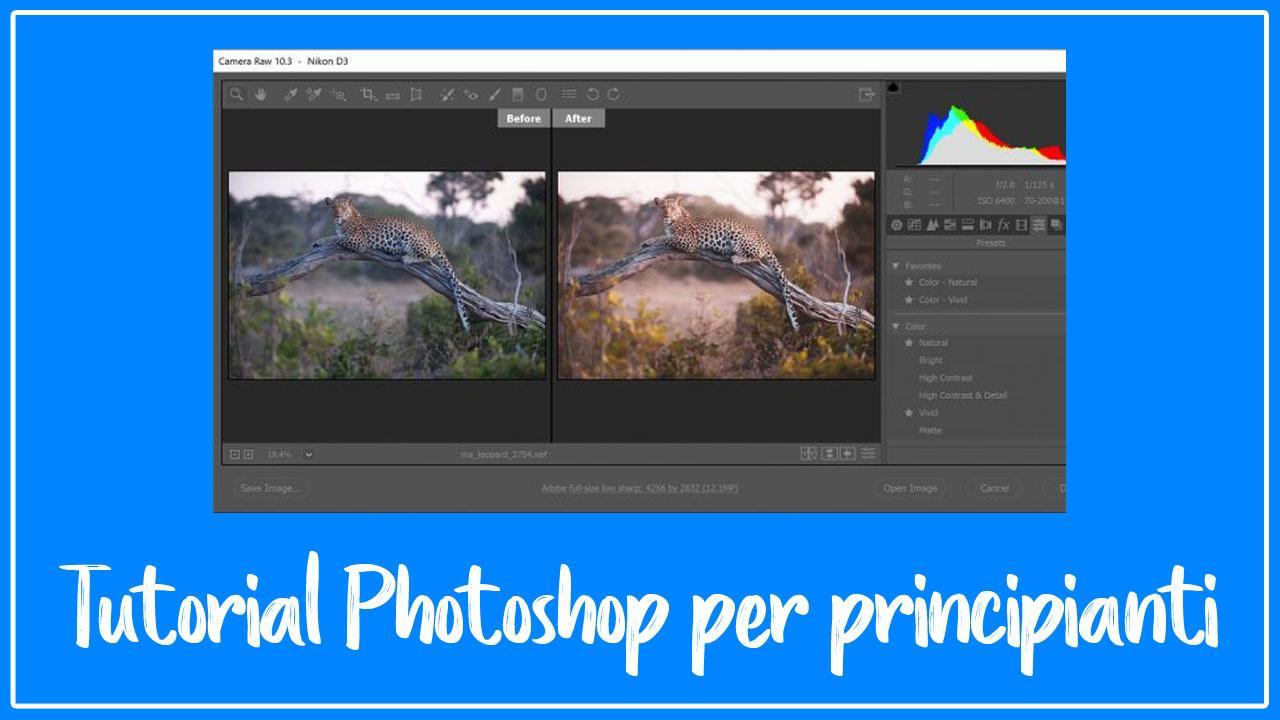Select the Red Eye Removal tool

click(x=471, y=94)
